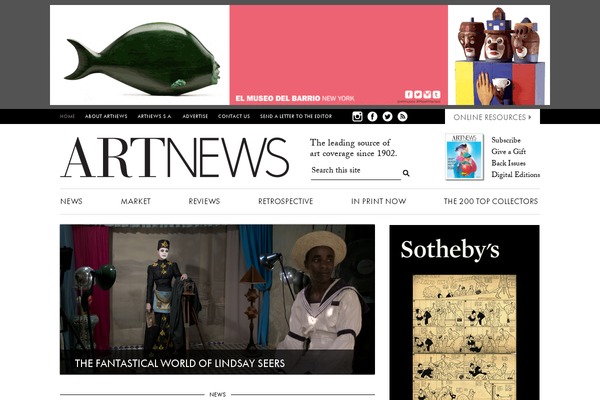Open Send a Letter to the Editor

296,116
